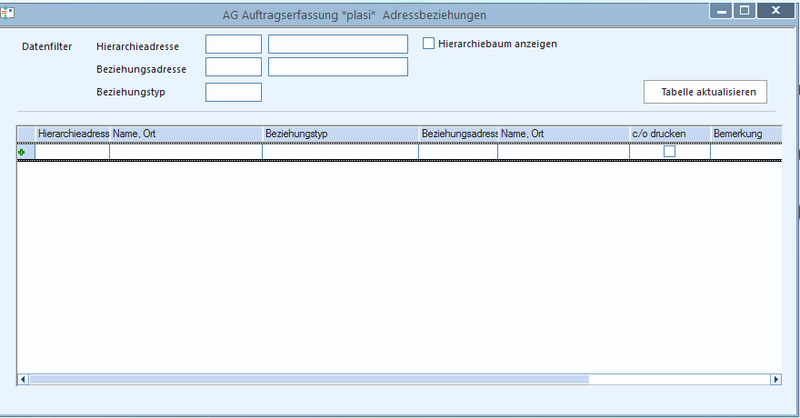The height and width of the screenshot is (418, 800).
Task: Sort by Beziehungstyp column header
Action: point(340,134)
